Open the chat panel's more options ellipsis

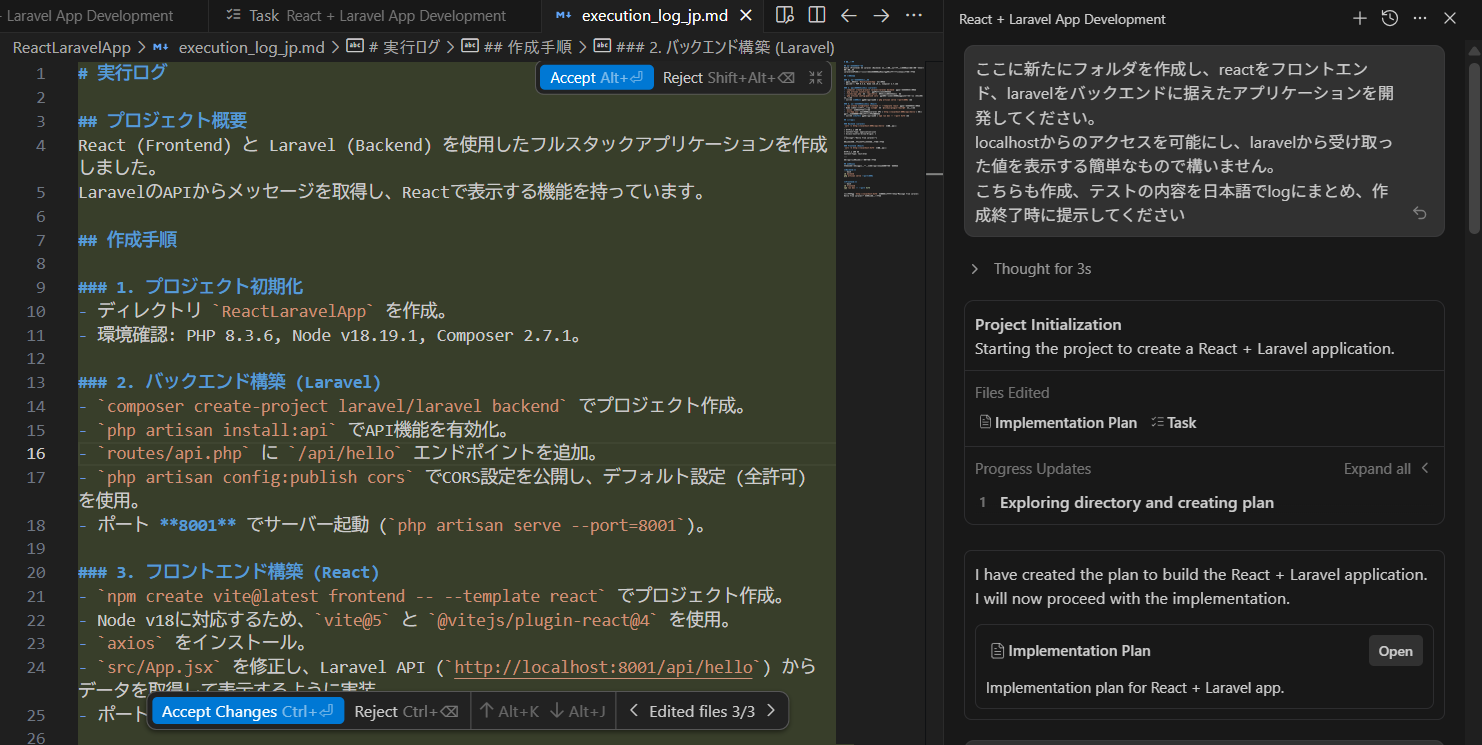(x=1420, y=18)
